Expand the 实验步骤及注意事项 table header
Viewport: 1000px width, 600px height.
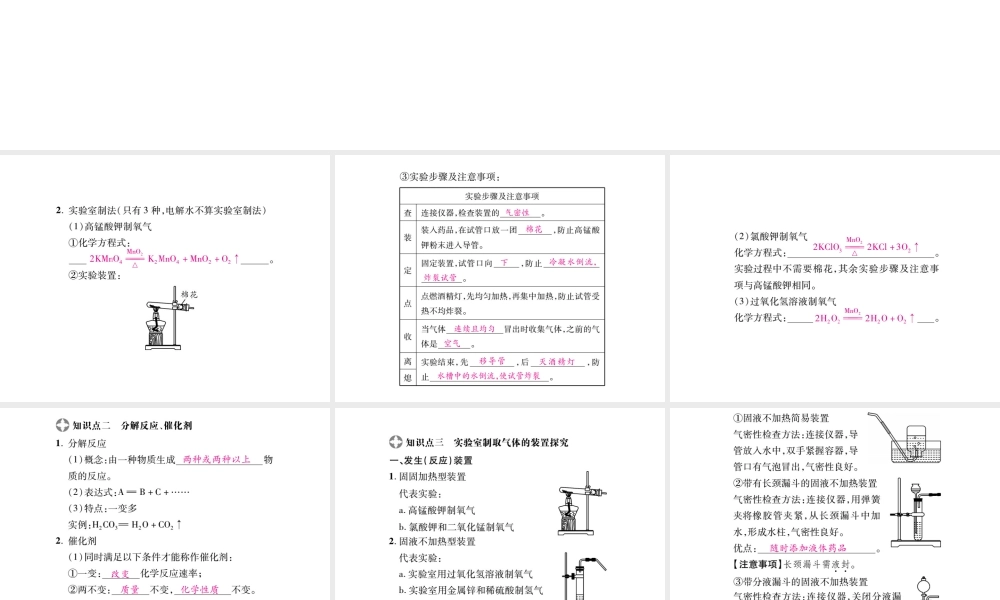[501, 195]
